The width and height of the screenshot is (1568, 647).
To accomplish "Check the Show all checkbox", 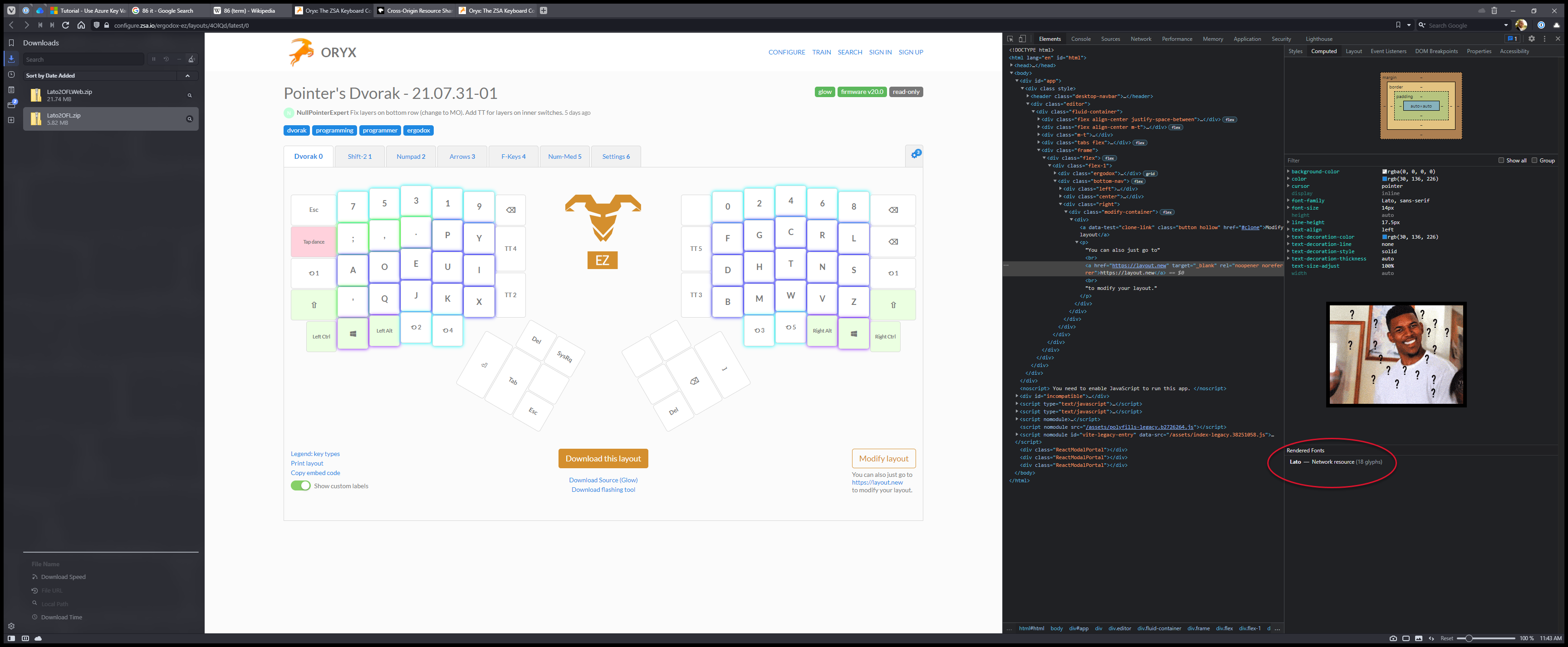I will [1501, 161].
